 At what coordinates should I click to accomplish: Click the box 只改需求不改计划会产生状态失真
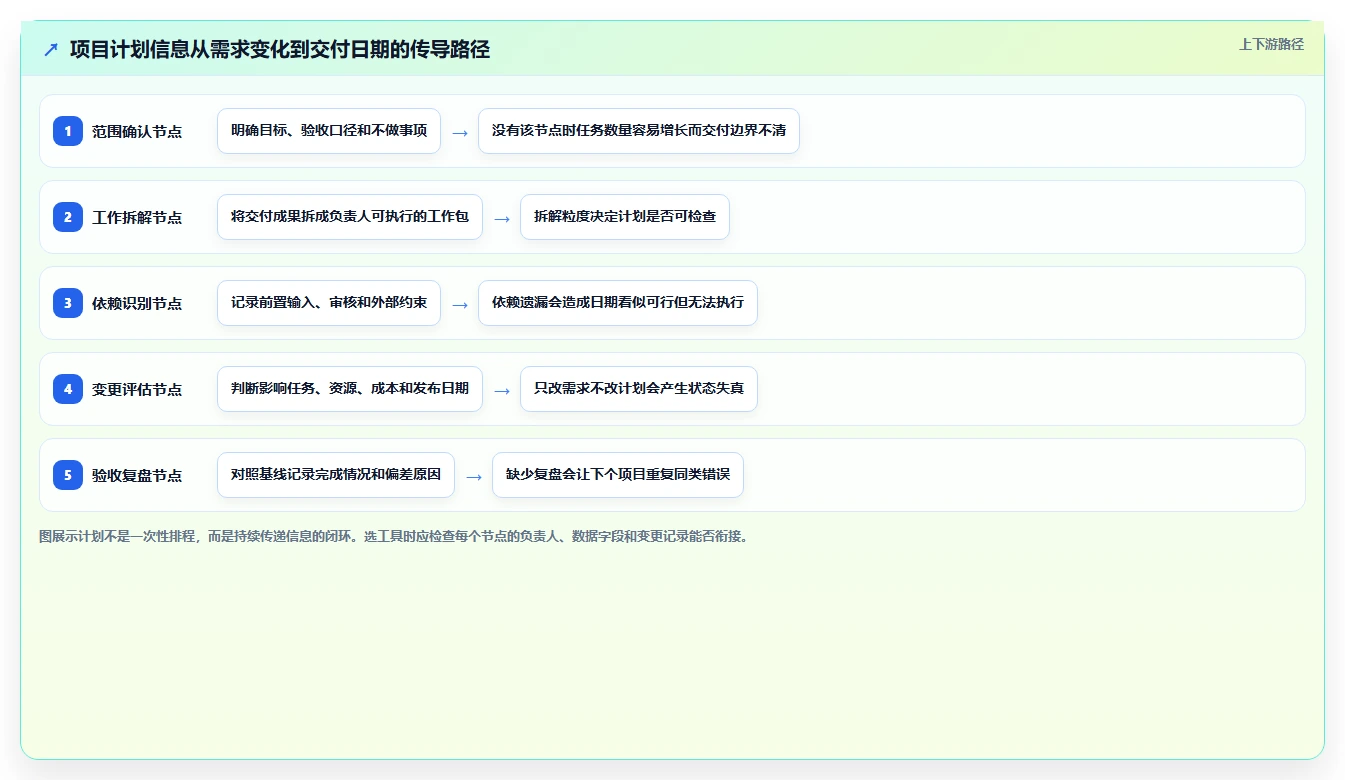pyautogui.click(x=639, y=389)
